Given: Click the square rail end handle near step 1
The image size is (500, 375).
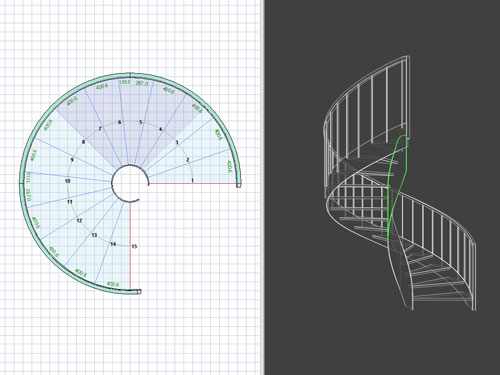Looking at the screenshot, I should pyautogui.click(x=239, y=185).
